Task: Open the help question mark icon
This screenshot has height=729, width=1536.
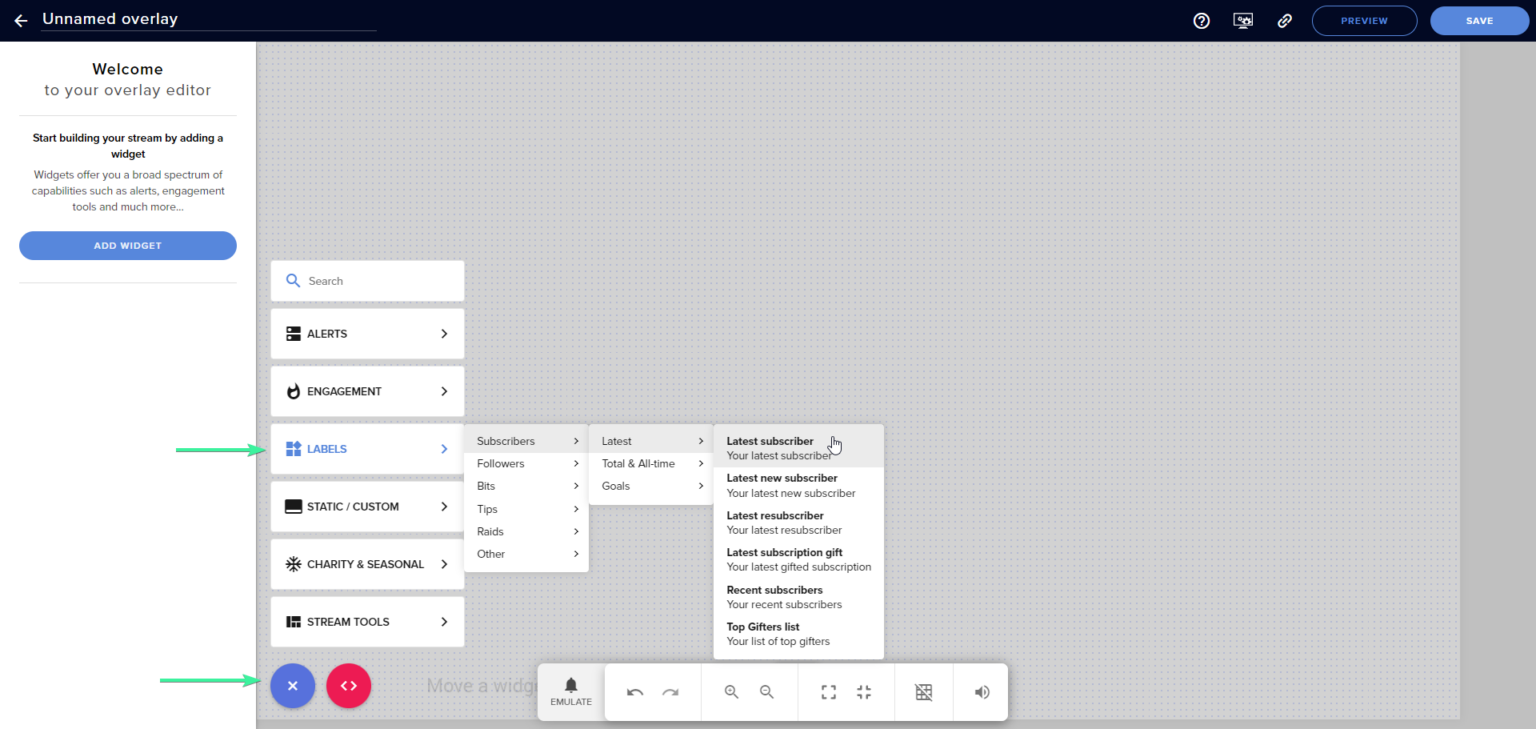Action: point(1201,20)
